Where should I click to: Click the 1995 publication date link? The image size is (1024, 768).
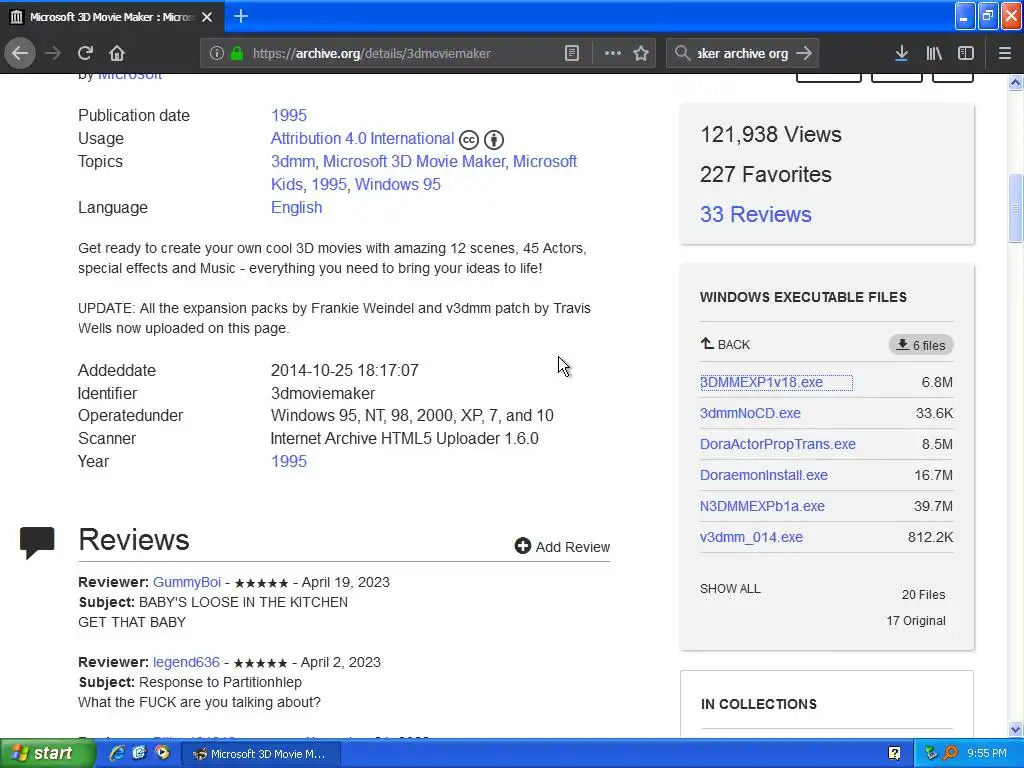(x=289, y=116)
